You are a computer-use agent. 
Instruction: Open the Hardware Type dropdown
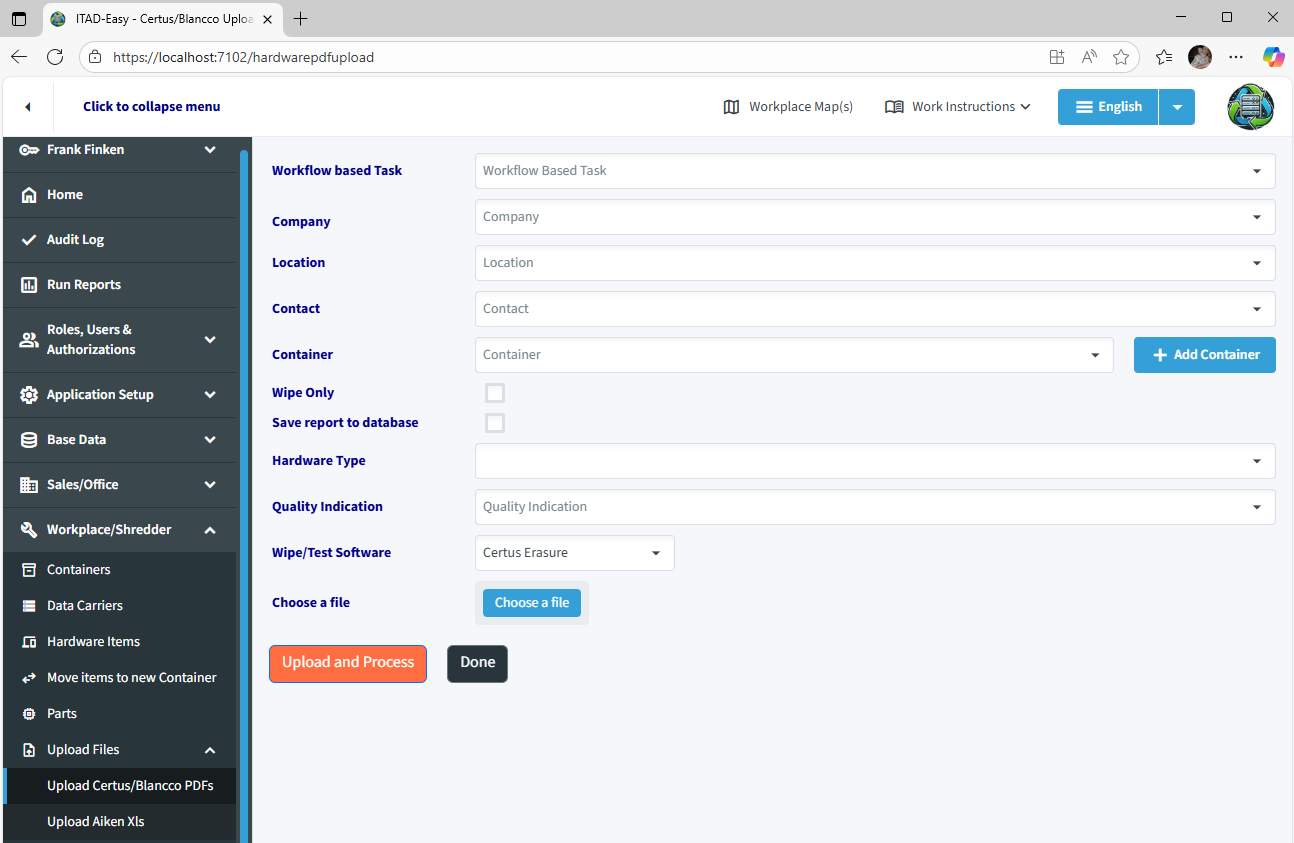point(875,461)
